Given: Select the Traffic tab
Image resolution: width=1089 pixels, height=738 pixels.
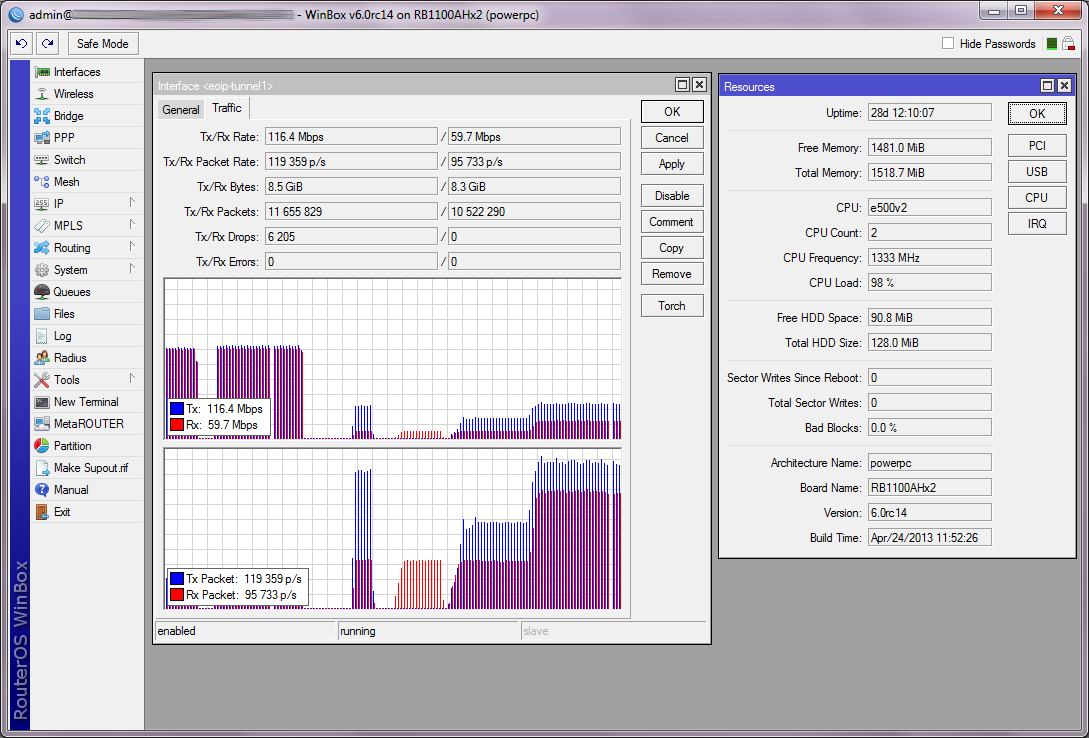Looking at the screenshot, I should (227, 108).
